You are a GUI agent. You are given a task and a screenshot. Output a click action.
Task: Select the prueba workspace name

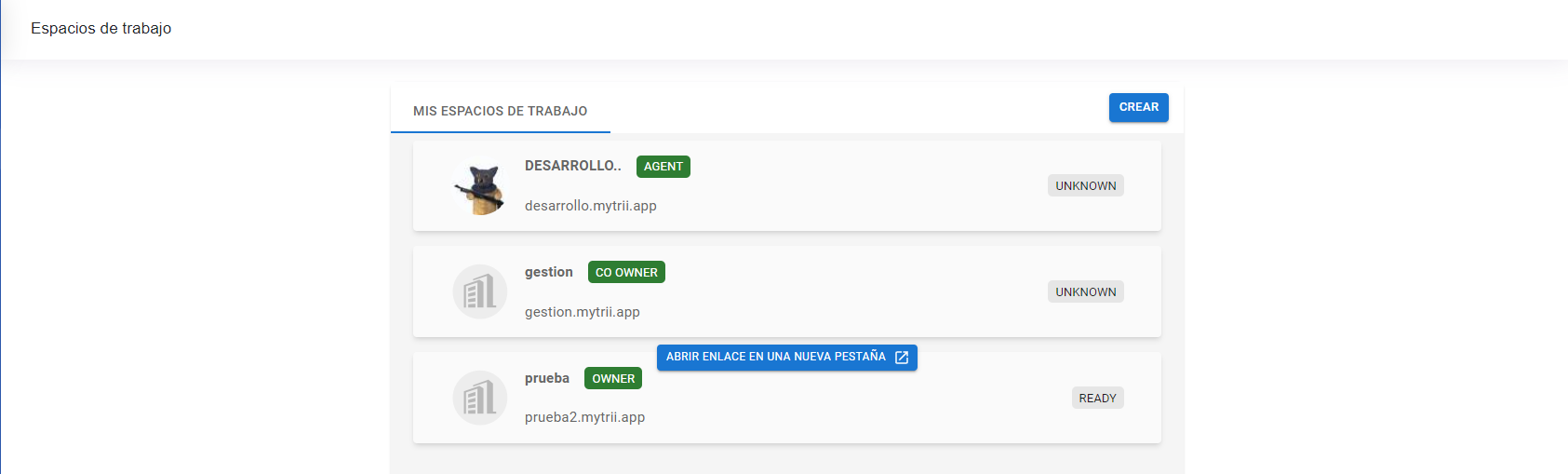[x=546, y=378]
